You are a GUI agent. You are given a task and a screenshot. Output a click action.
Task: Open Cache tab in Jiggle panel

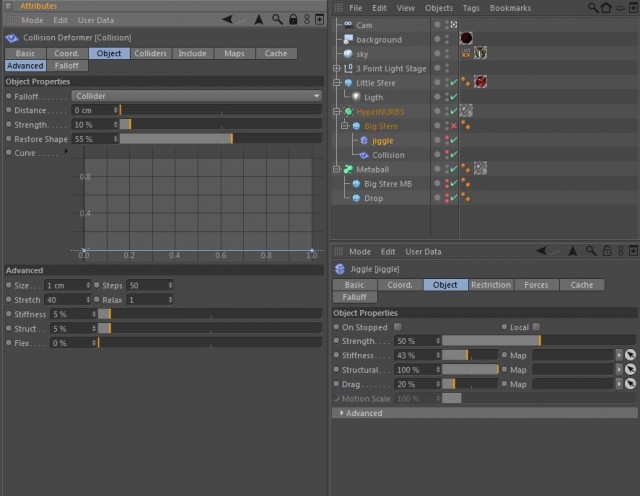tap(582, 285)
